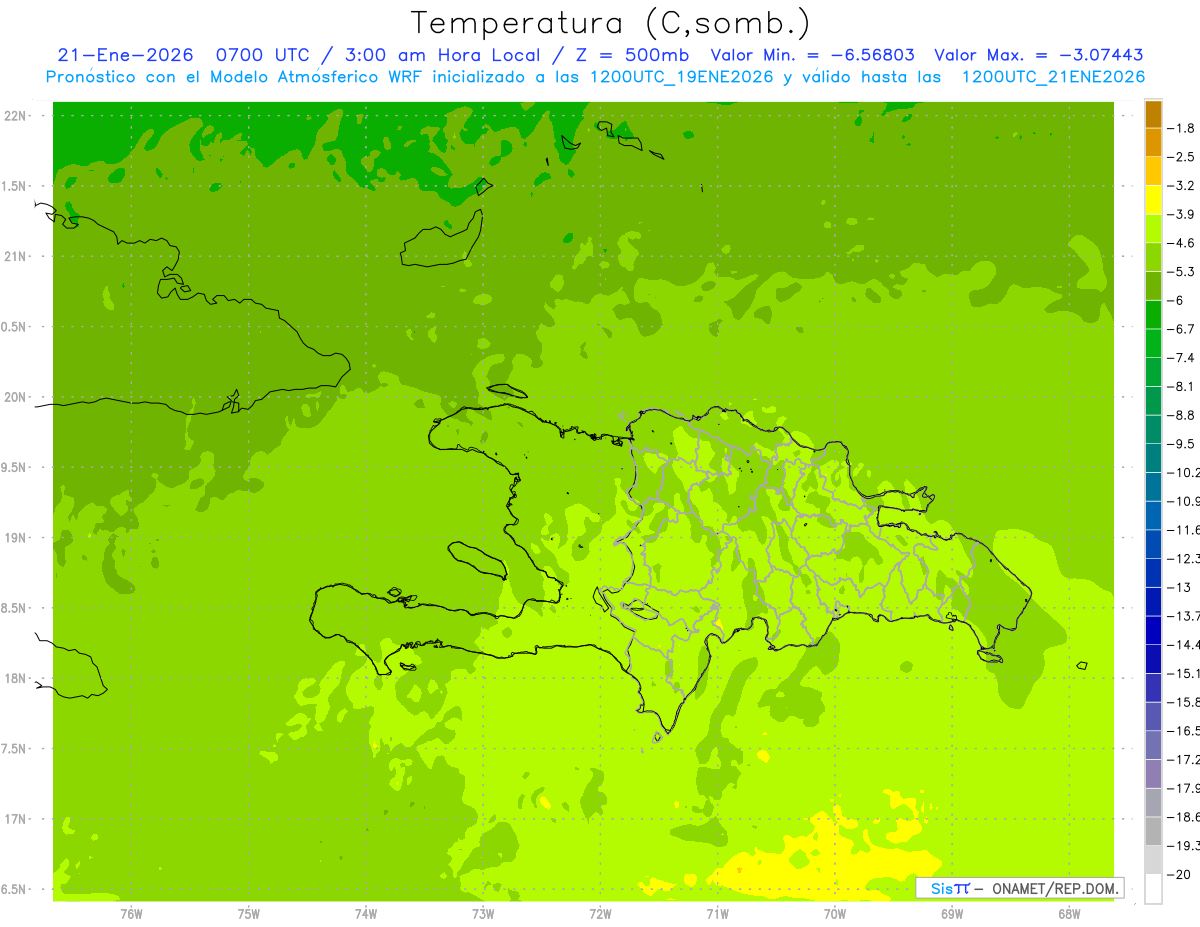Click the '-20' colorbar value label

tap(1180, 875)
